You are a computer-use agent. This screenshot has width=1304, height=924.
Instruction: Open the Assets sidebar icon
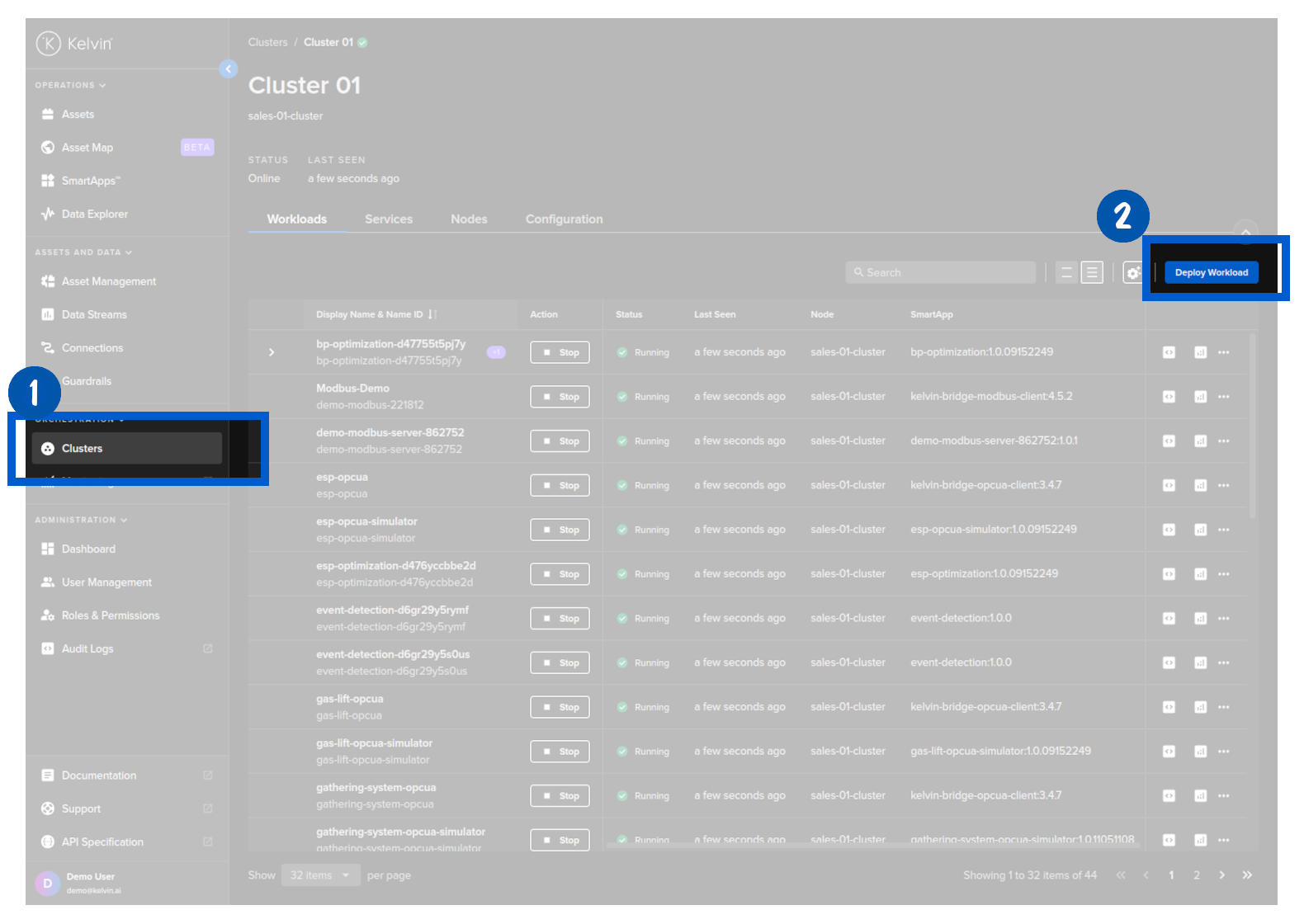point(48,115)
